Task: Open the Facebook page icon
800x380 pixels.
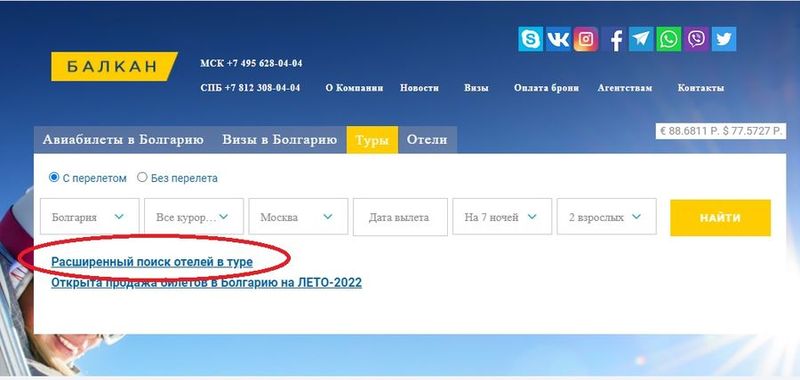Action: (613, 39)
